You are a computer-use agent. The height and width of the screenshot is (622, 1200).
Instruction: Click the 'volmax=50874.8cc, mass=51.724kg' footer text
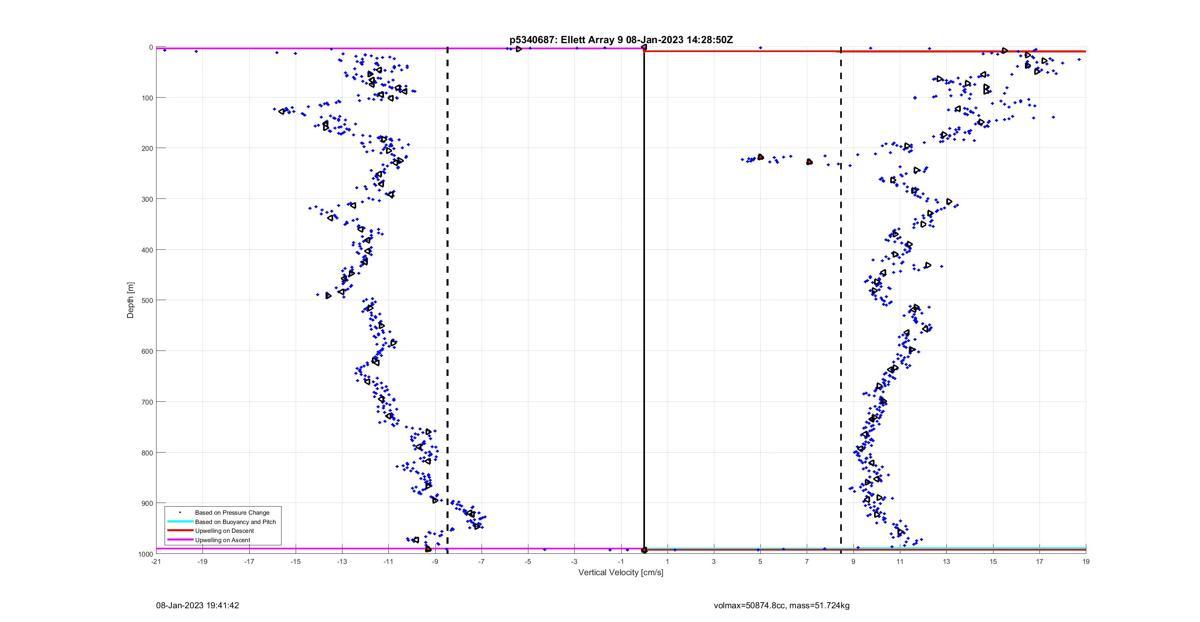point(782,605)
